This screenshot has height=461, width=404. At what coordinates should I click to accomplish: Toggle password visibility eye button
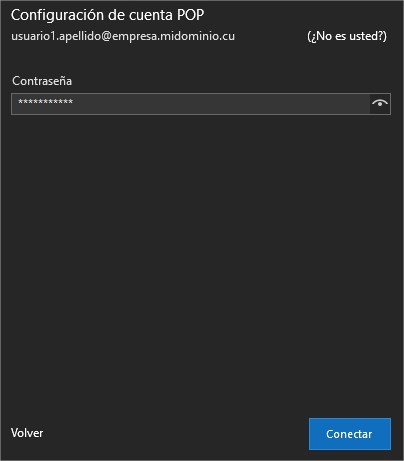(380, 104)
